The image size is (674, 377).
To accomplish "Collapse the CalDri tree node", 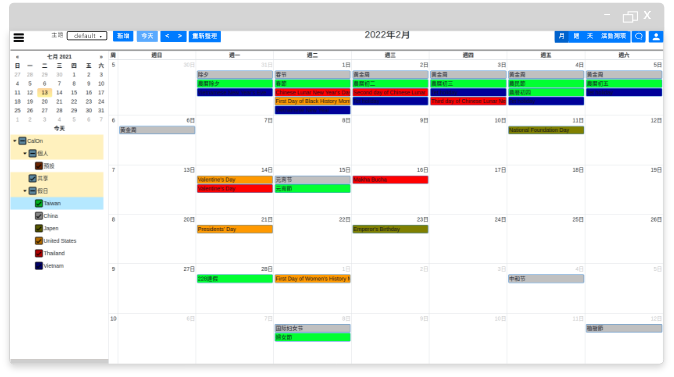I will [x=15, y=141].
